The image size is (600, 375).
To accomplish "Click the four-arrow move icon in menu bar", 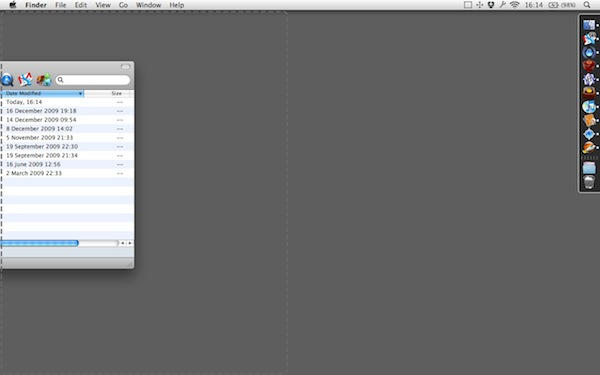I will click(x=479, y=5).
